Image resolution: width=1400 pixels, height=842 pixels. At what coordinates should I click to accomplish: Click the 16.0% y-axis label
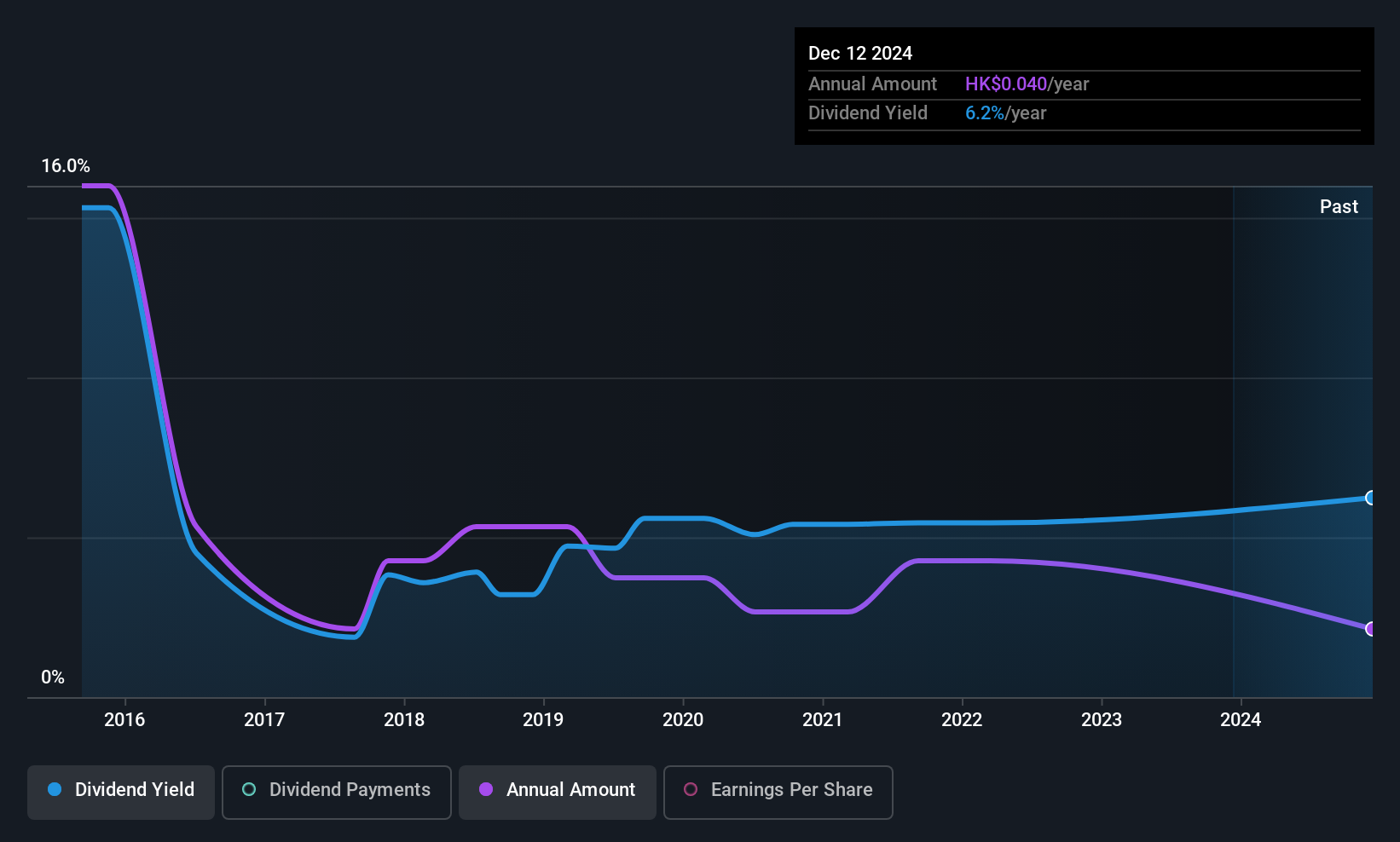click(x=66, y=166)
